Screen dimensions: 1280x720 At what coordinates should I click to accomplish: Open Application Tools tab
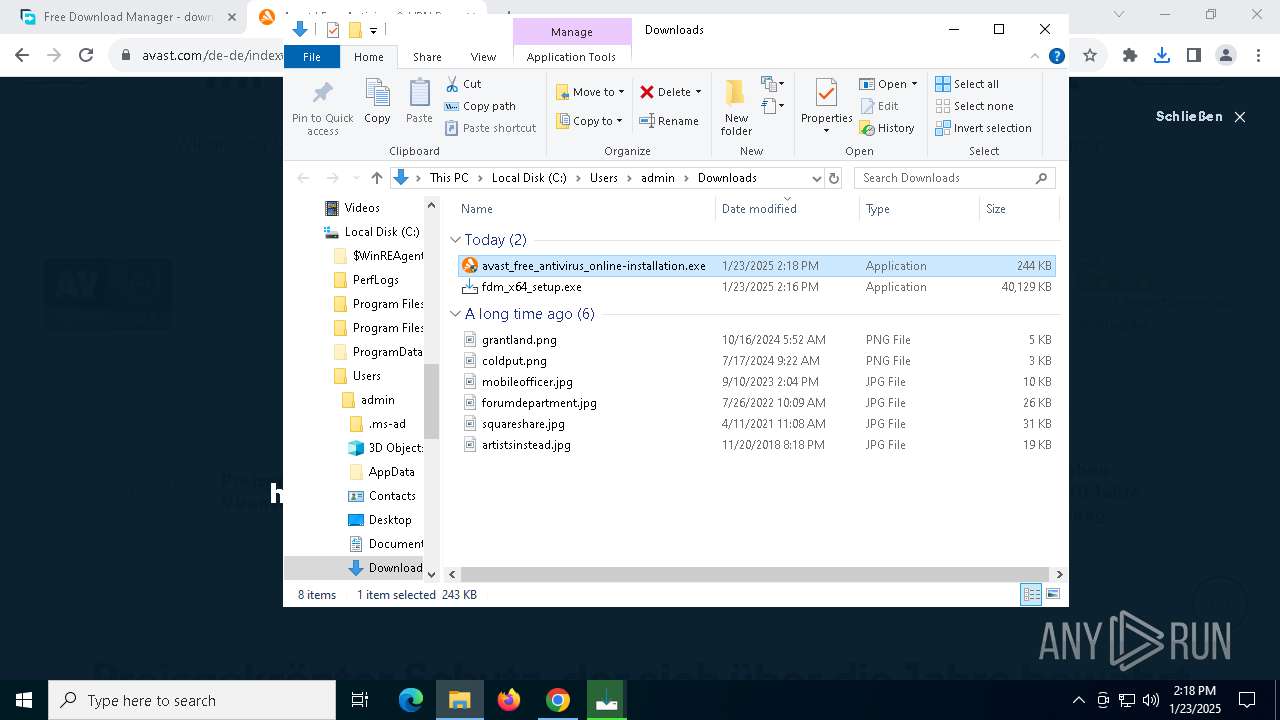pos(571,57)
